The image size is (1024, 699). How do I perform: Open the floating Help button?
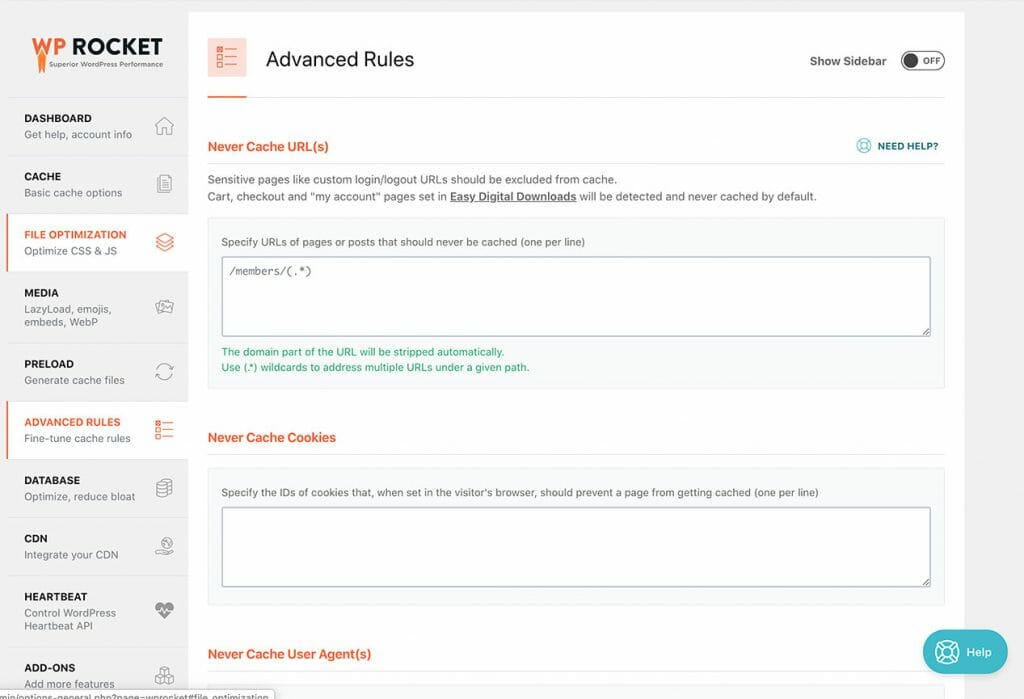tap(965, 652)
